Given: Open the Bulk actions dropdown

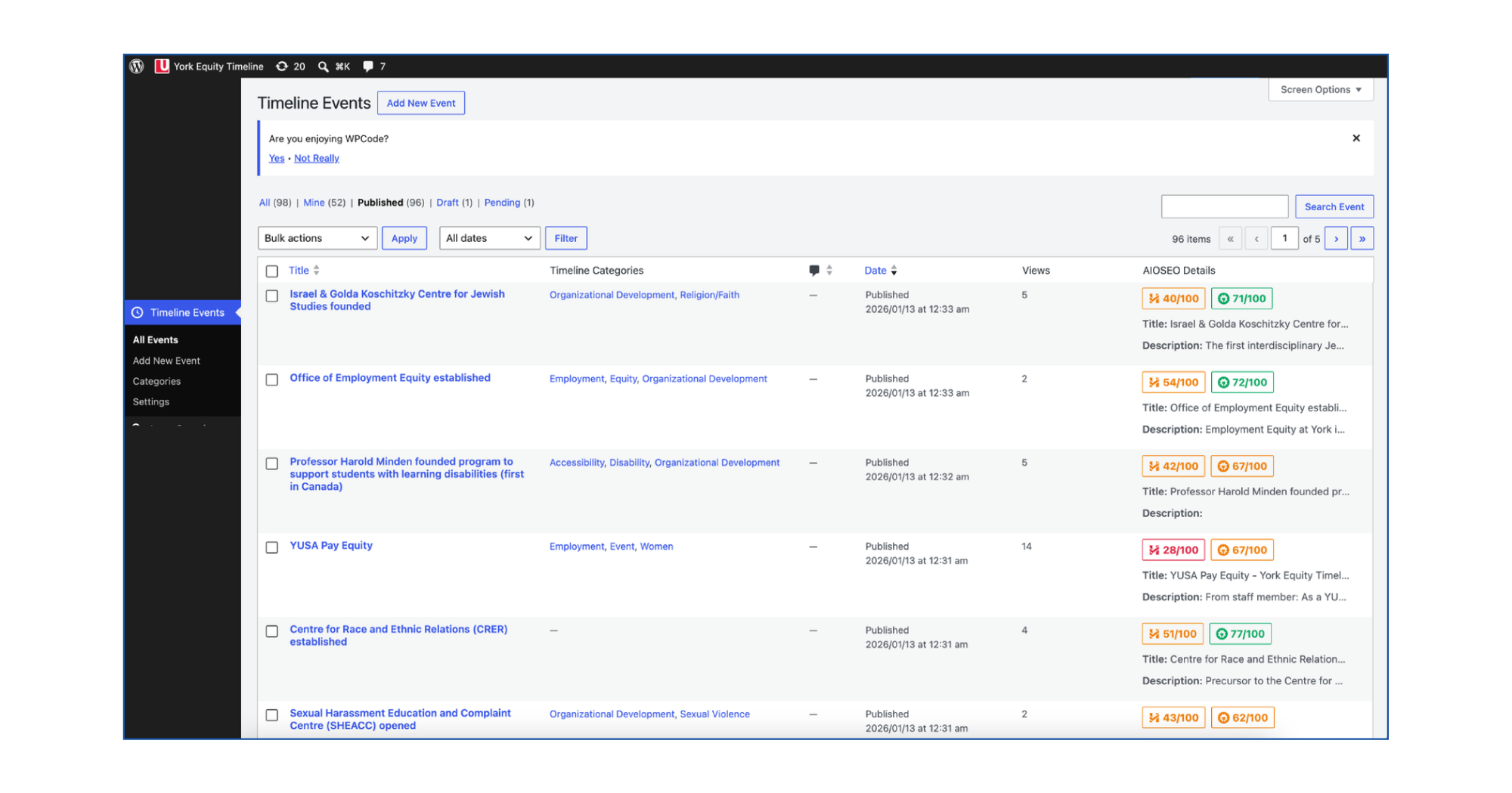Looking at the screenshot, I should 318,238.
